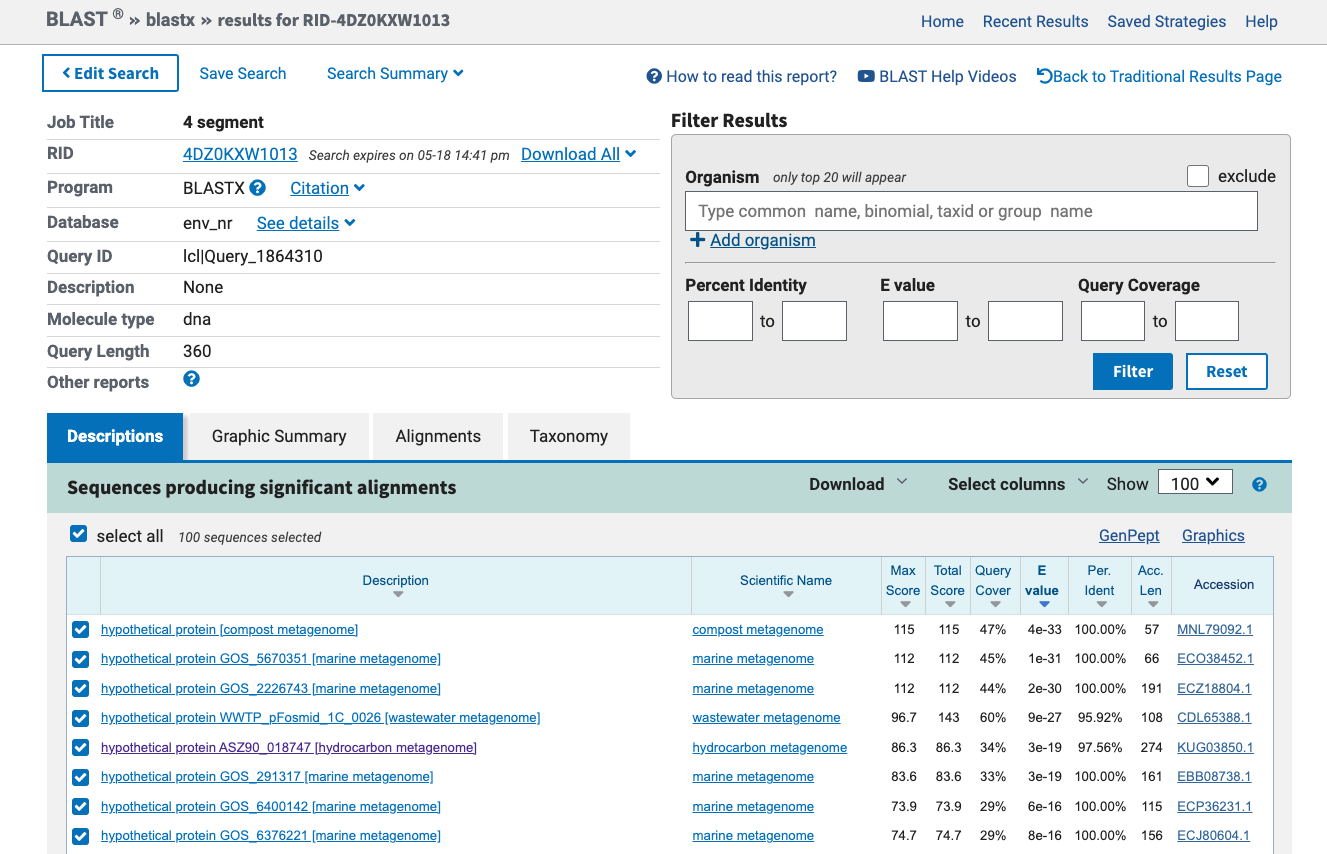Screen dimensions: 1327x854
Task: Uncheck the GOS_5670351 row checkbox
Action: (81, 659)
